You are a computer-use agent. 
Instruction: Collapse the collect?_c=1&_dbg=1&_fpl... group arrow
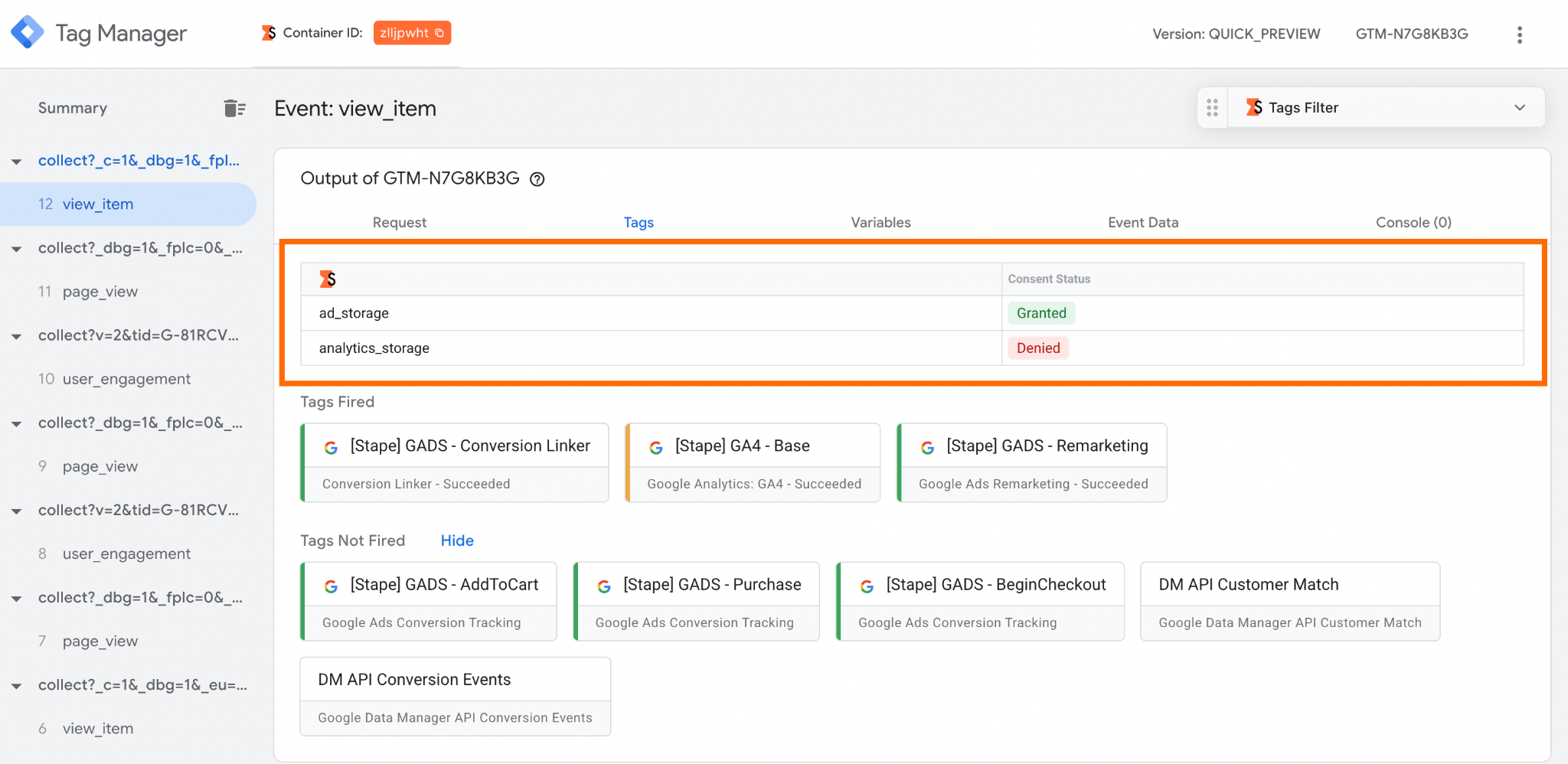pos(16,162)
